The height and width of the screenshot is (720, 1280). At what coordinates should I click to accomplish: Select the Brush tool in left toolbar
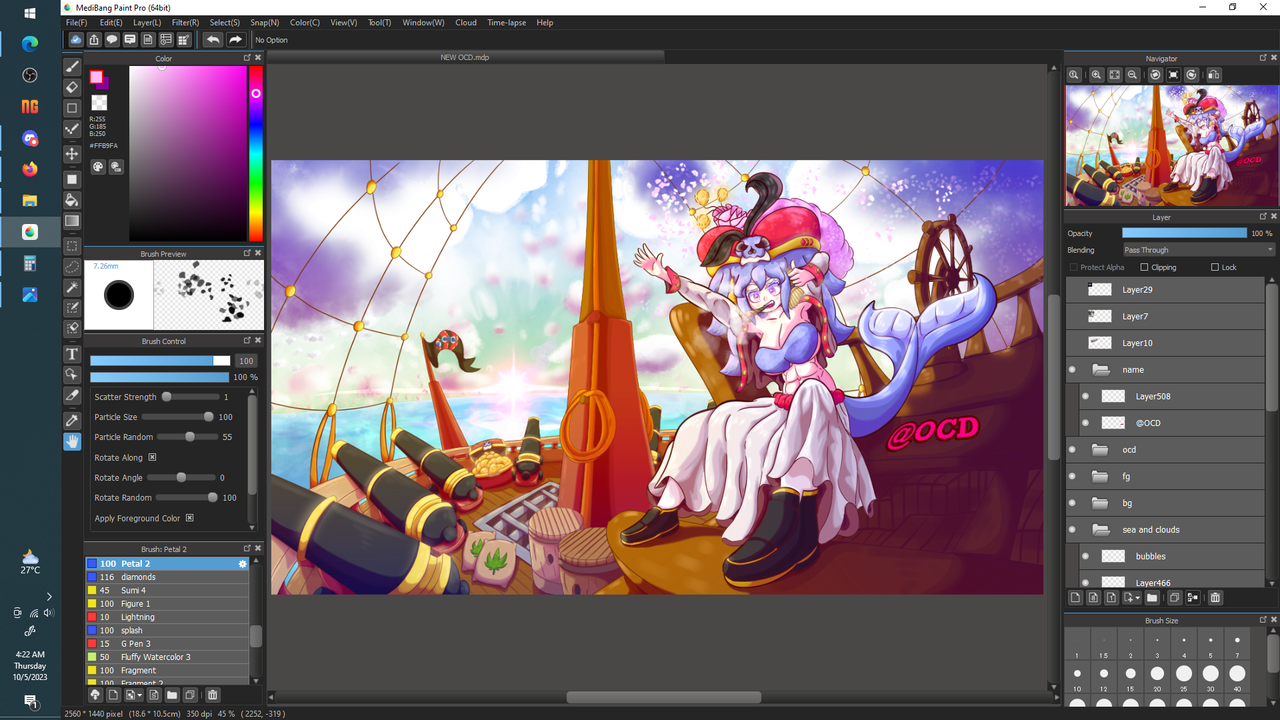click(72, 66)
